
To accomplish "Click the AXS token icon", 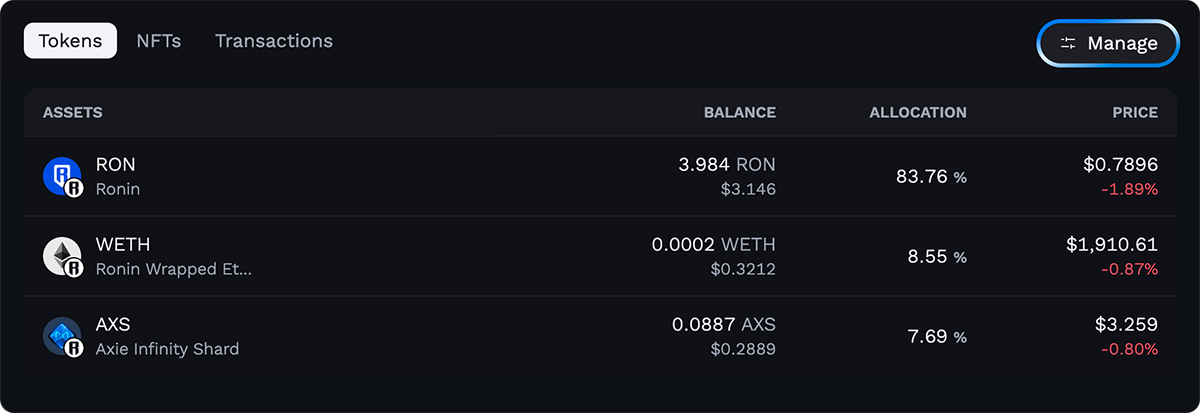I will 61,336.
